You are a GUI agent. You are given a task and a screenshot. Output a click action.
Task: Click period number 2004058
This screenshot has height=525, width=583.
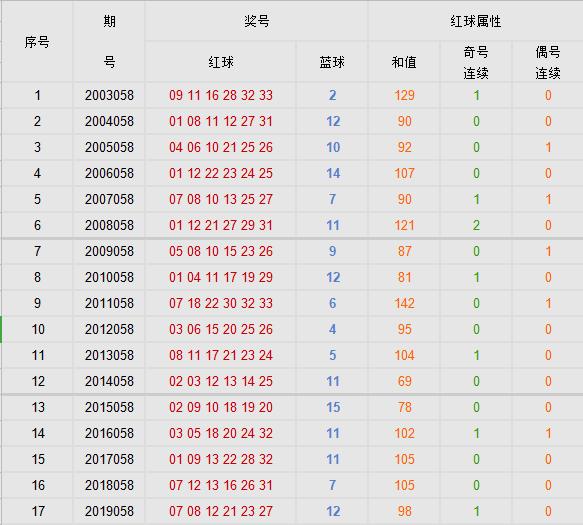pyautogui.click(x=109, y=121)
